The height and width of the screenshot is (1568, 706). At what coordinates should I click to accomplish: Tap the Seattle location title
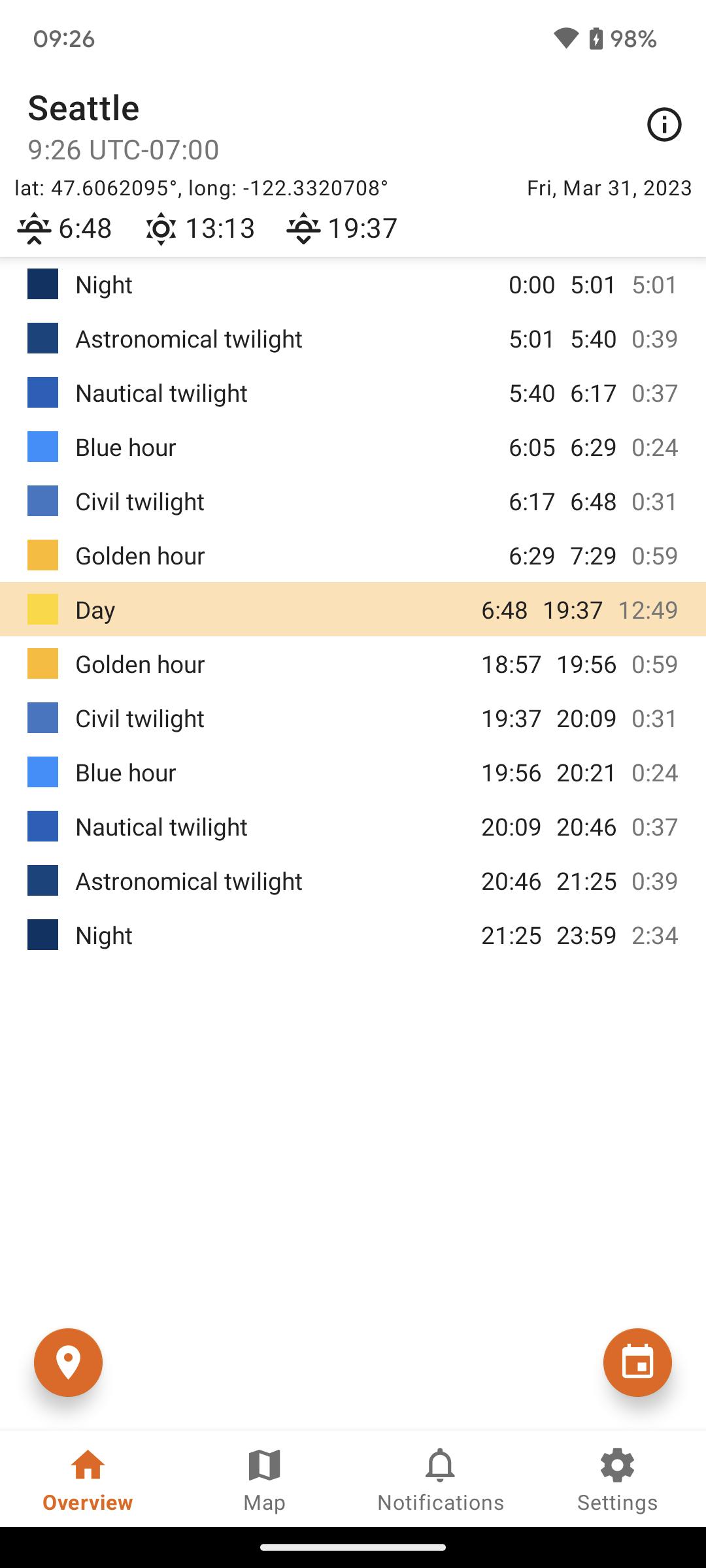(x=84, y=108)
